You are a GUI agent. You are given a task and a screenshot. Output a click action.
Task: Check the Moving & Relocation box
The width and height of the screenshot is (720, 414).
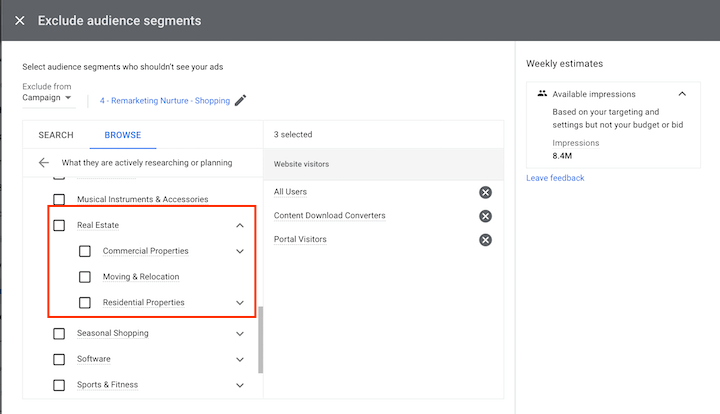85,277
